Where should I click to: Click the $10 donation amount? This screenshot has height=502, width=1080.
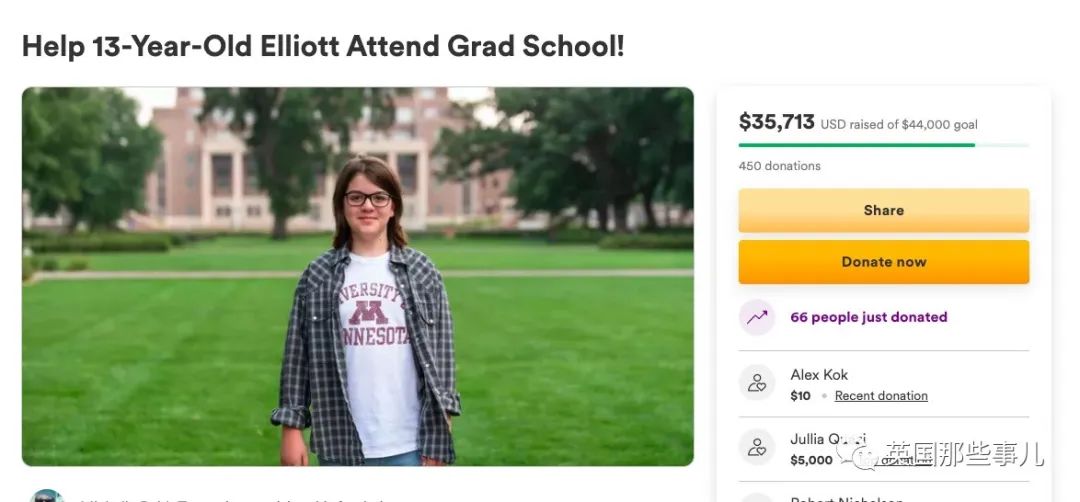point(800,396)
